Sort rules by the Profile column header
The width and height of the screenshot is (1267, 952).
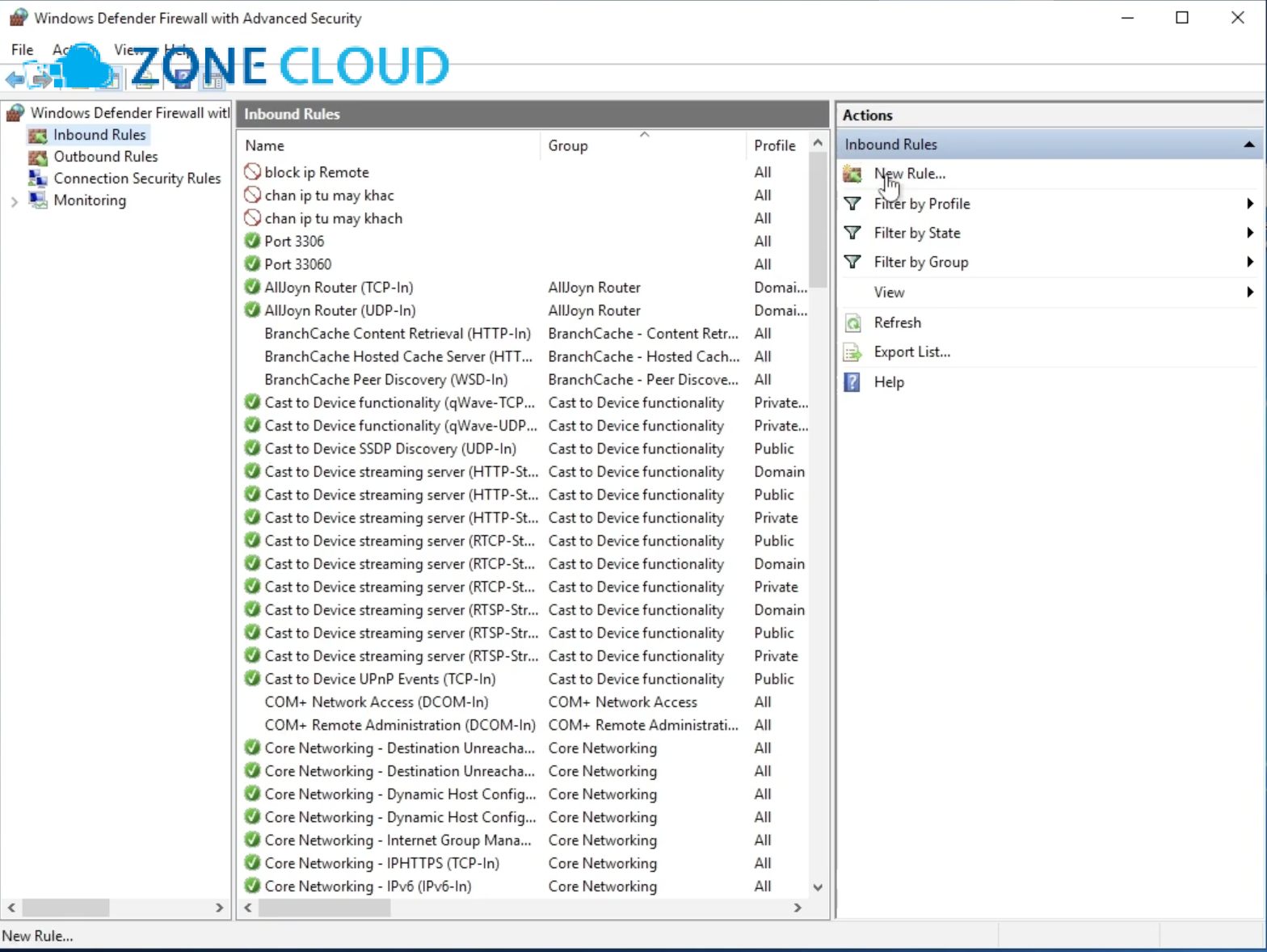(777, 145)
